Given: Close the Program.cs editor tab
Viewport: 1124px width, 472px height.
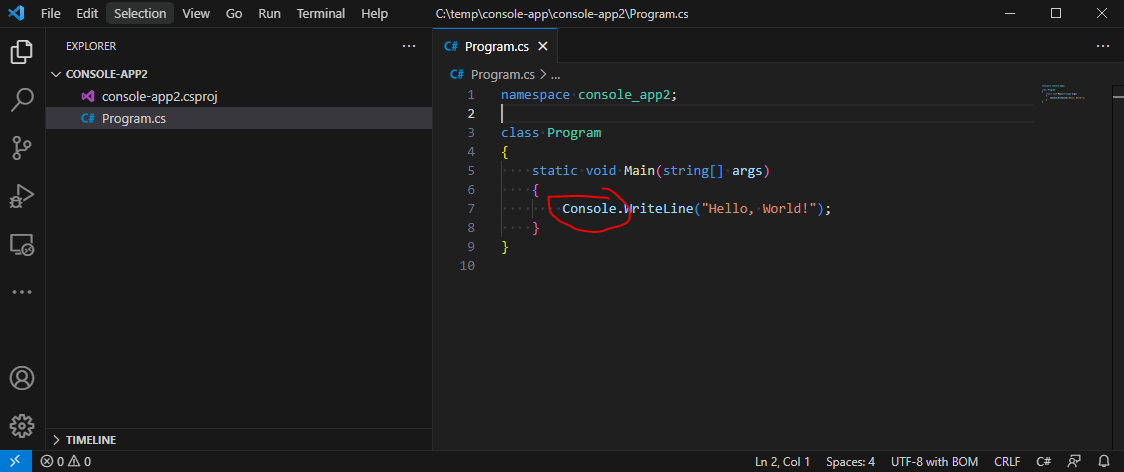Looking at the screenshot, I should click(543, 47).
